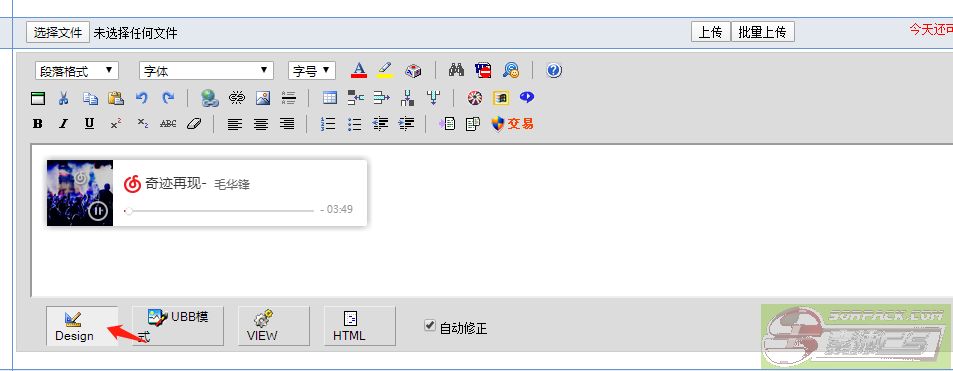Open the editor help question-mark icon
953x371 pixels.
(554, 70)
